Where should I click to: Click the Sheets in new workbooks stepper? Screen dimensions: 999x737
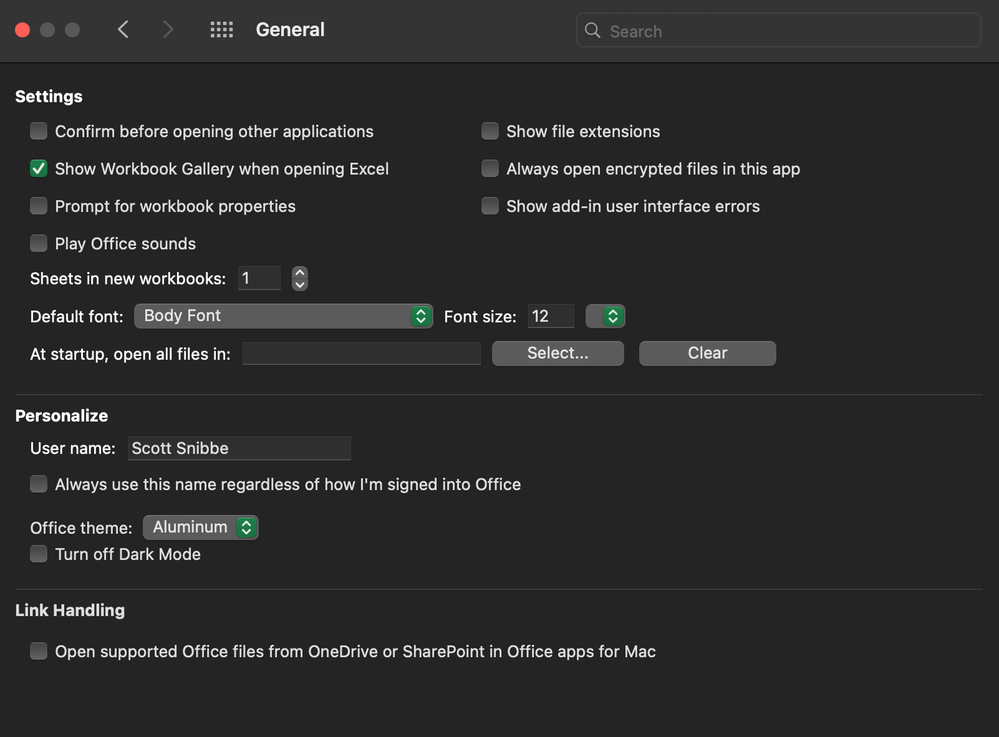[300, 279]
